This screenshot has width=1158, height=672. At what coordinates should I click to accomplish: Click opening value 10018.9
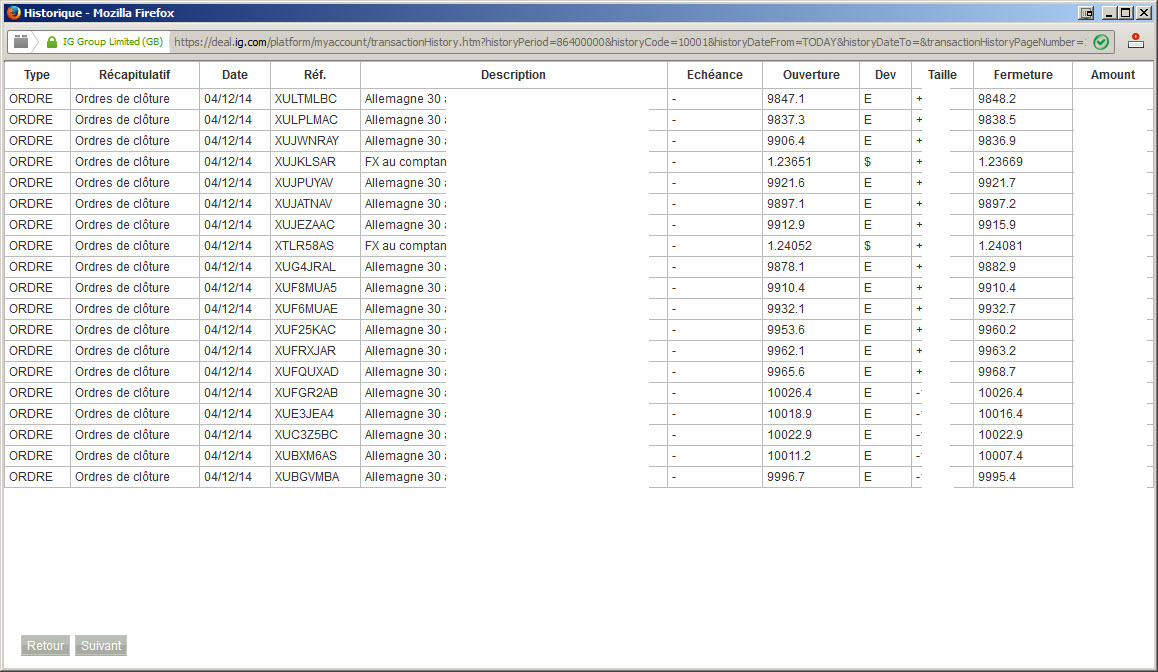click(x=789, y=414)
